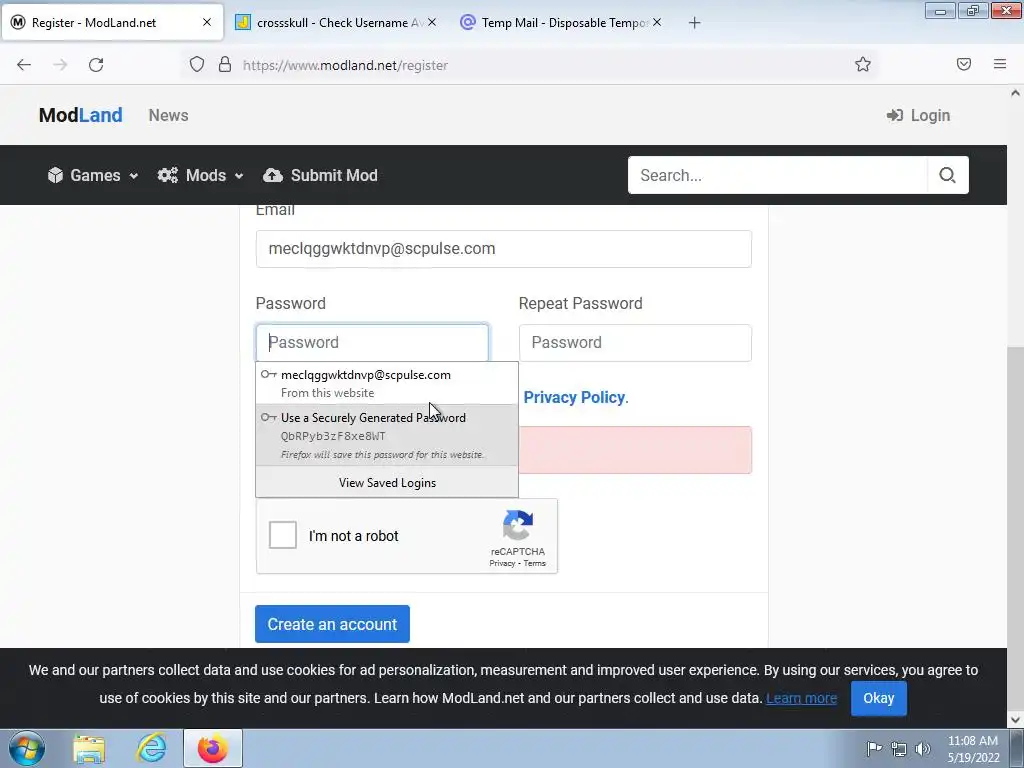Viewport: 1024px width, 768px height.
Task: Choose saved login meclqggwktdnvp@scpulse.com
Action: pos(387,383)
